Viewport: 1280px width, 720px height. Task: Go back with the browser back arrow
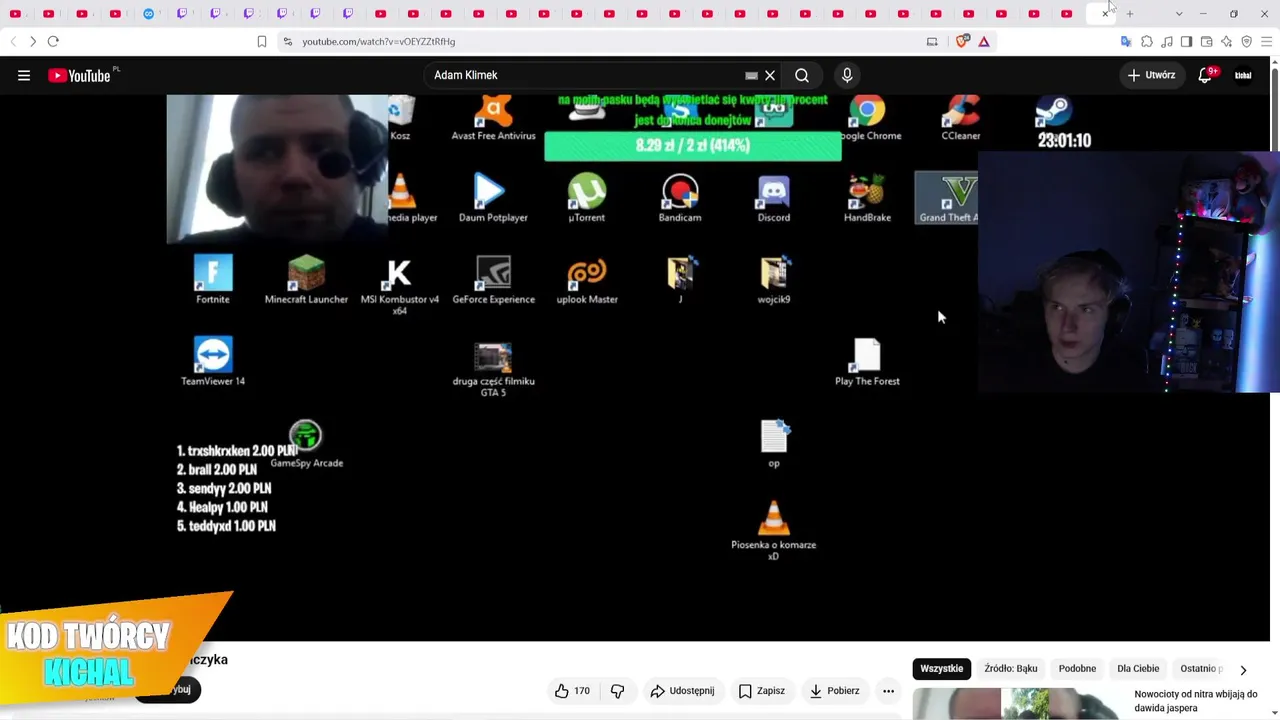[x=12, y=41]
